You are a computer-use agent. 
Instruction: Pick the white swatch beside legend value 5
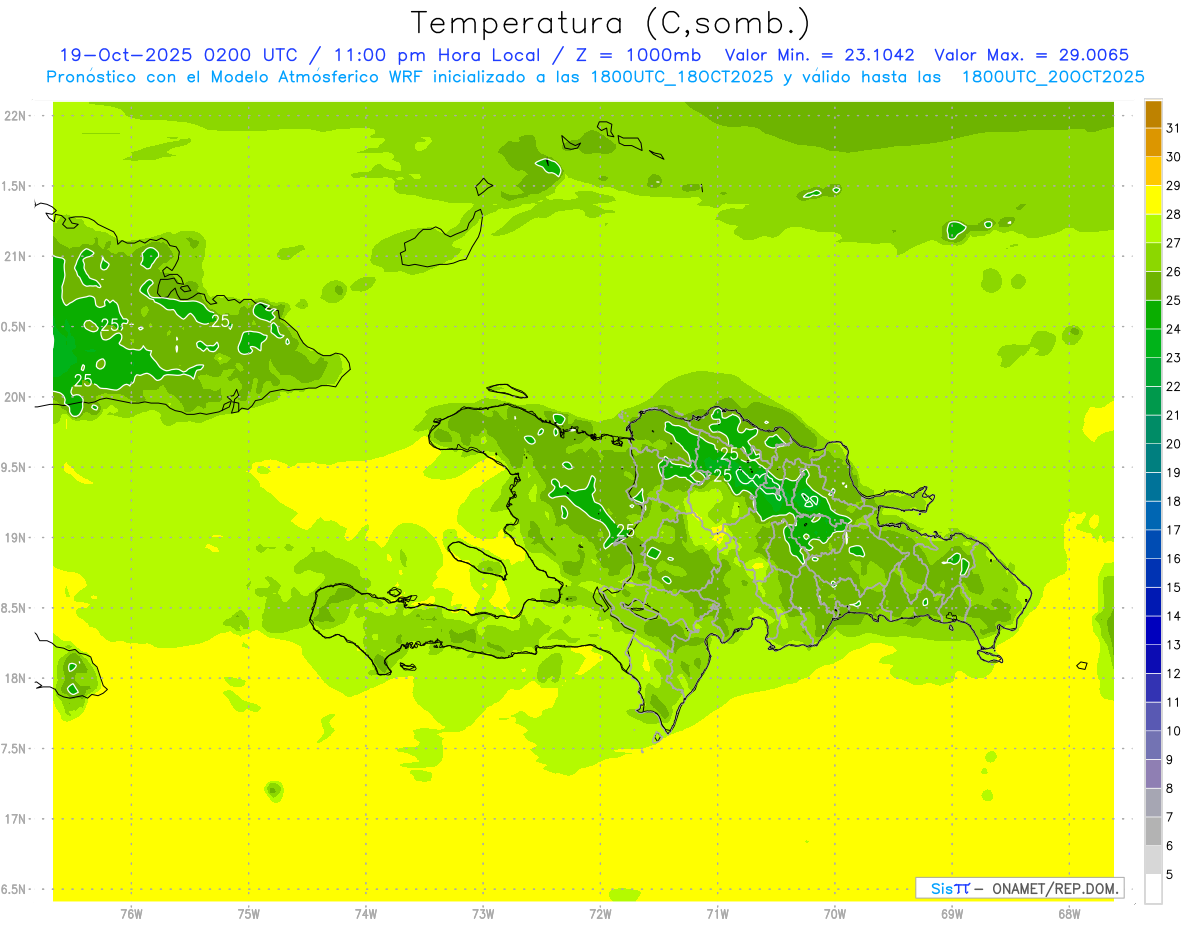(x=1153, y=888)
